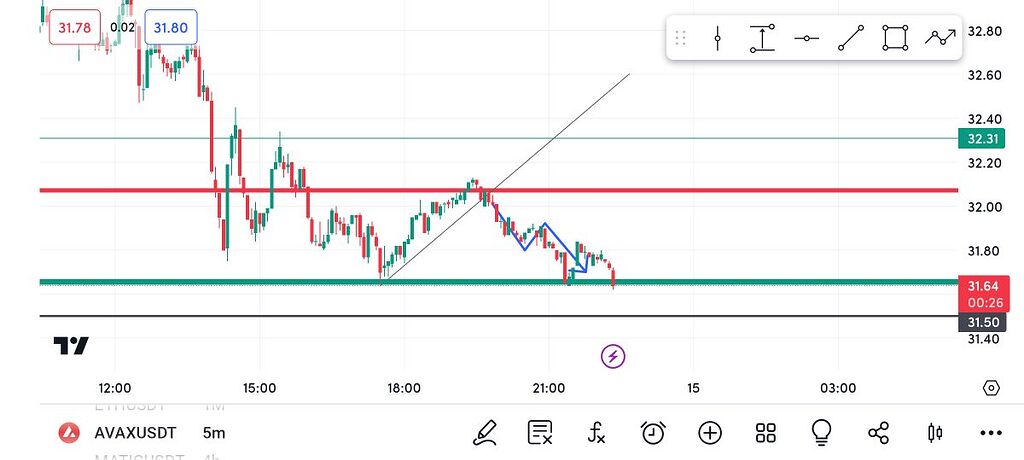1024x460 pixels.
Task: Share the chart via share icon
Action: tap(879, 433)
